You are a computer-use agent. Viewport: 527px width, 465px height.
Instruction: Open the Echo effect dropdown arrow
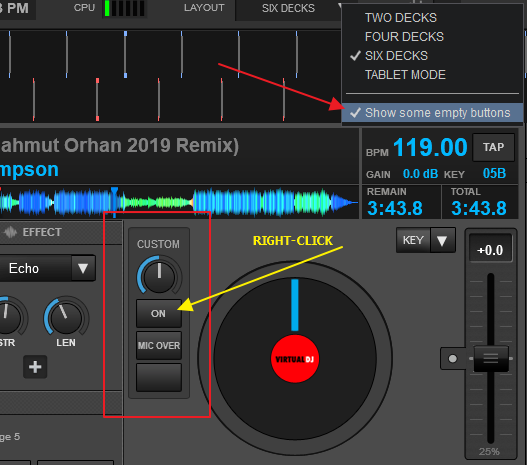tap(83, 268)
